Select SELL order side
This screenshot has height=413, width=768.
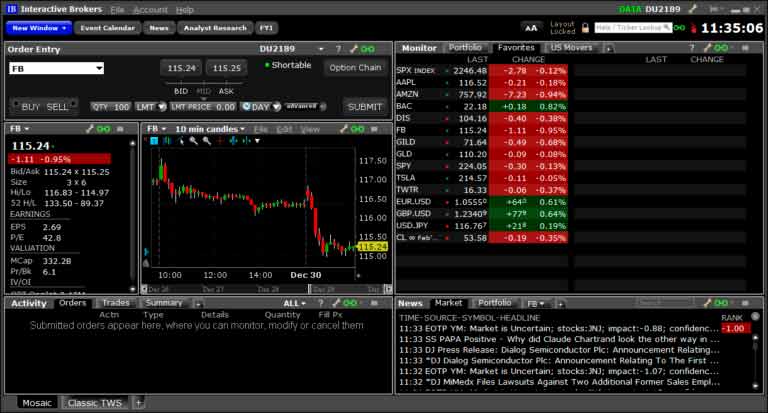click(57, 107)
